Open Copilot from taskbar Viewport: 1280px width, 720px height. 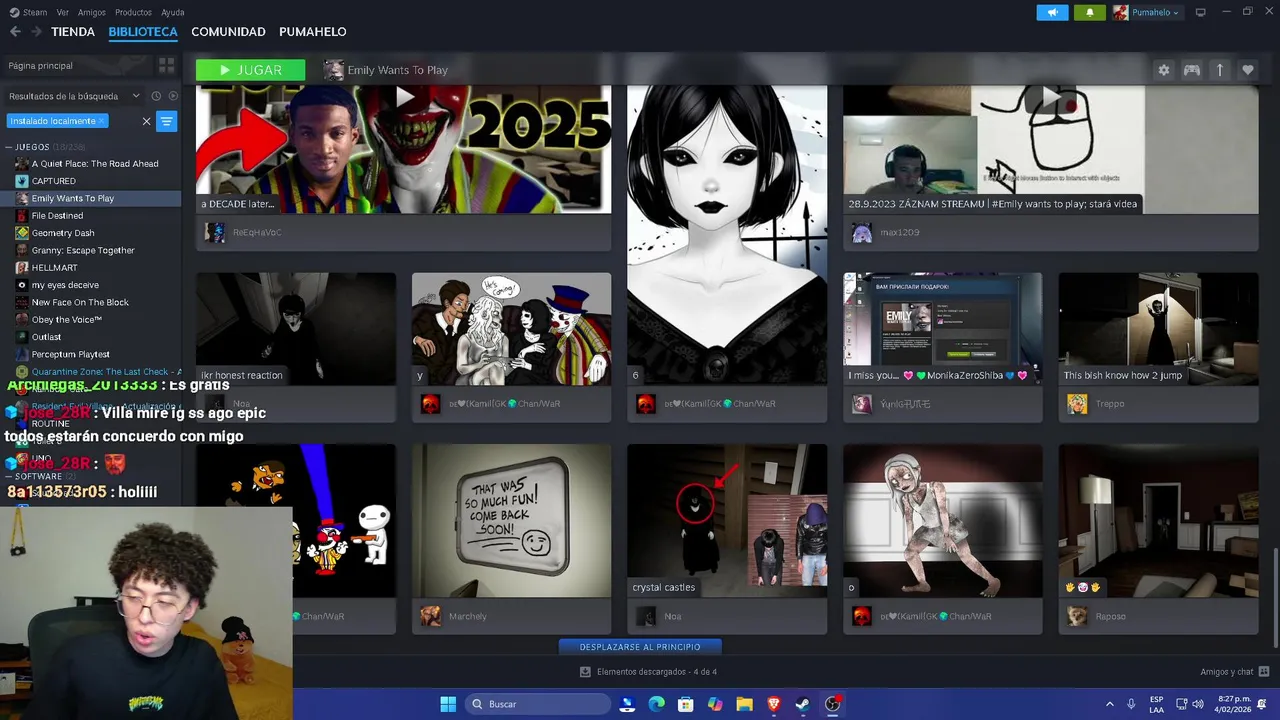715,704
